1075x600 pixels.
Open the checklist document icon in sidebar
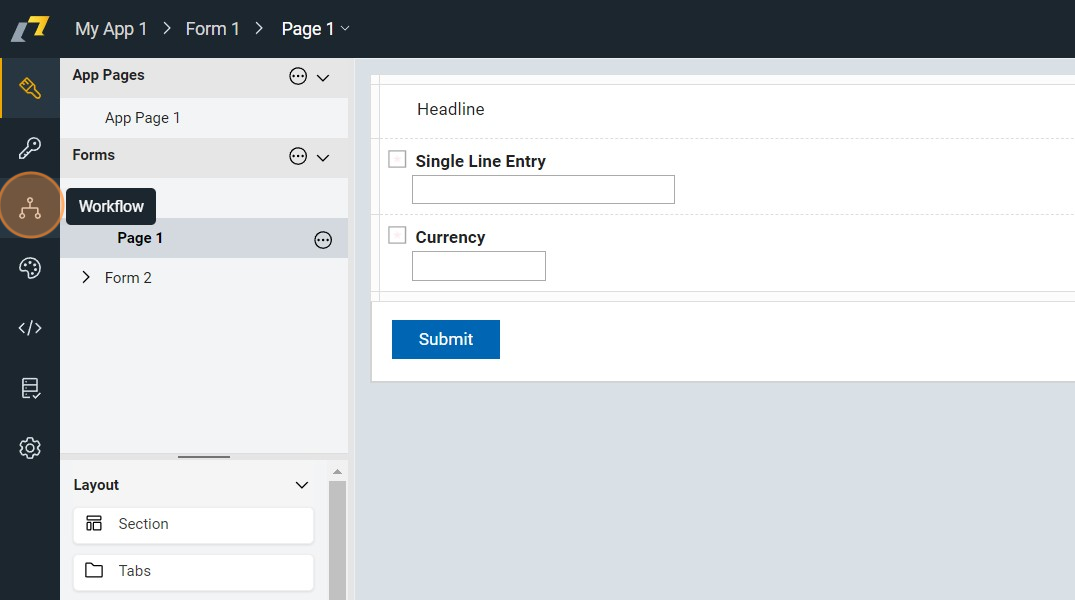[x=30, y=388]
